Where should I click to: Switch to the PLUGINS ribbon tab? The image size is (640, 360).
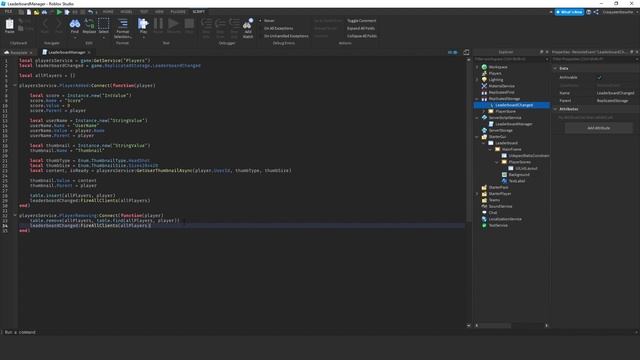tap(178, 12)
